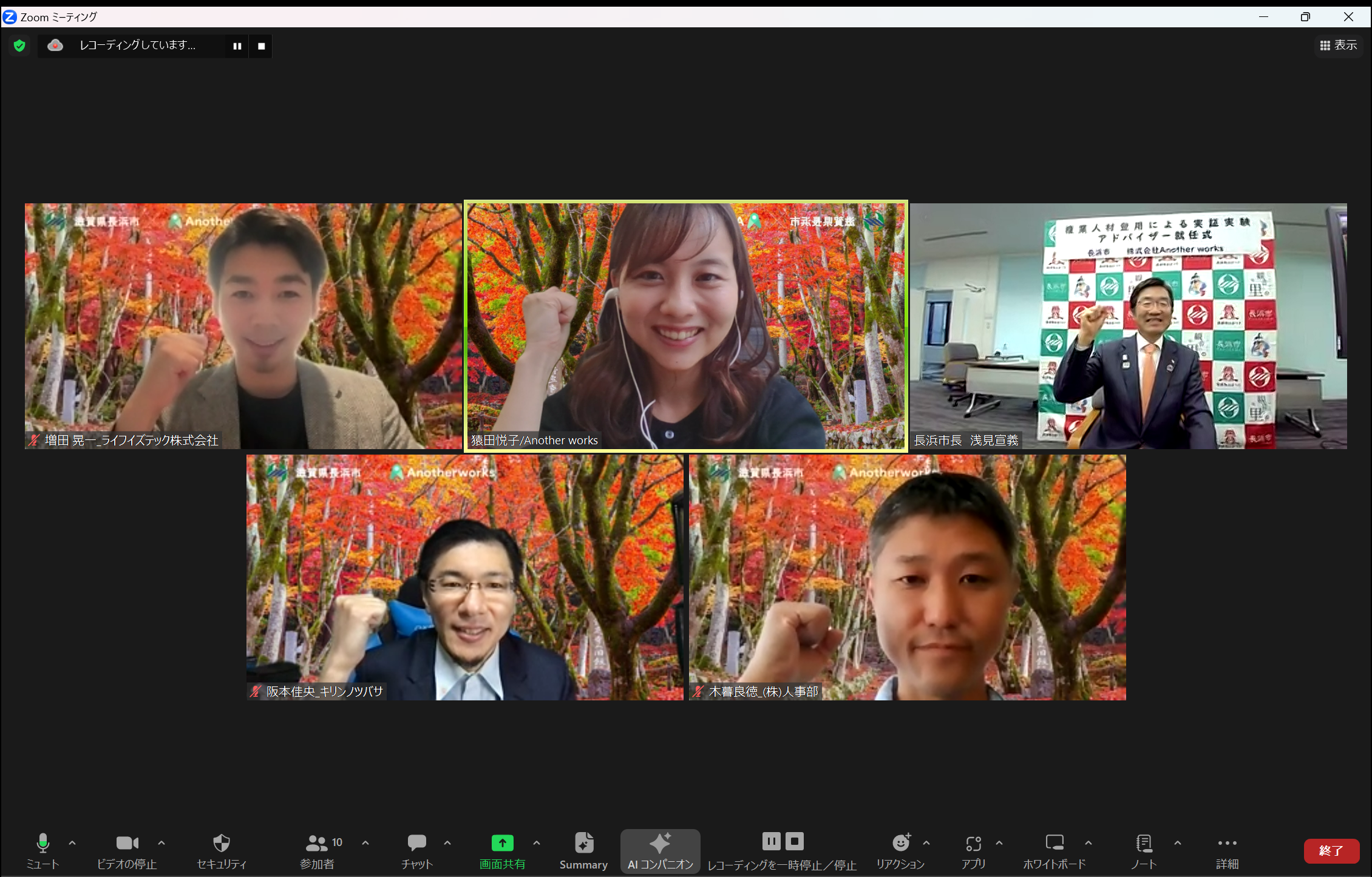1372x877 pixels.
Task: Mute the microphone with ミュート
Action: (x=42, y=851)
